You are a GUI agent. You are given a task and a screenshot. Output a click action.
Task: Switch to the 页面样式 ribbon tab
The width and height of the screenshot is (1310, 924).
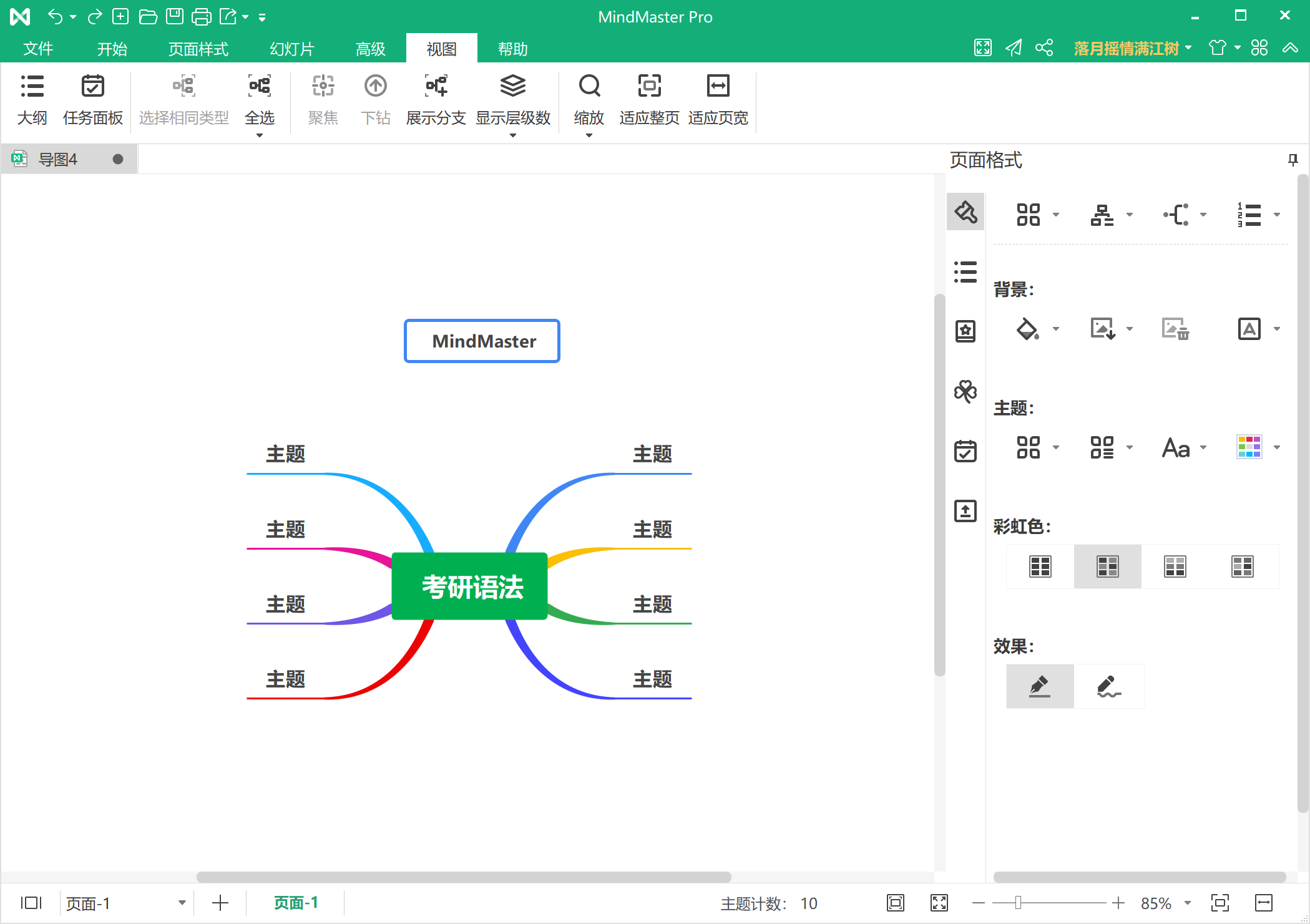tap(198, 49)
